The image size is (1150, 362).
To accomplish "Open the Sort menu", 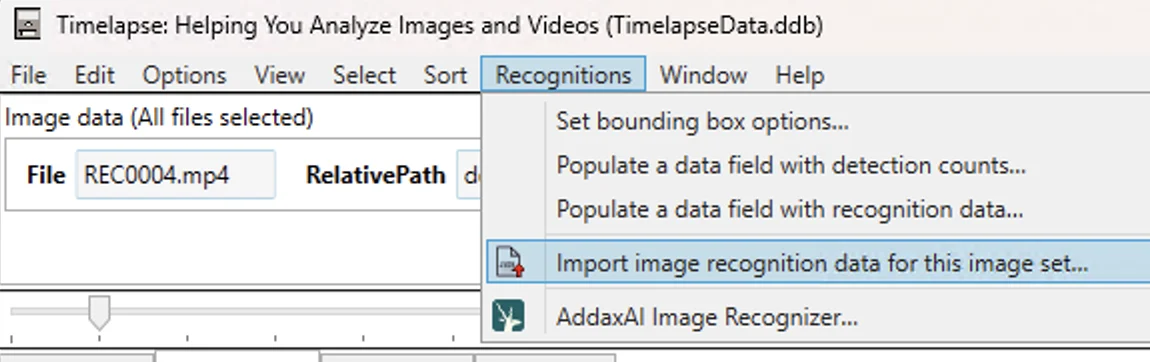I will pos(445,75).
